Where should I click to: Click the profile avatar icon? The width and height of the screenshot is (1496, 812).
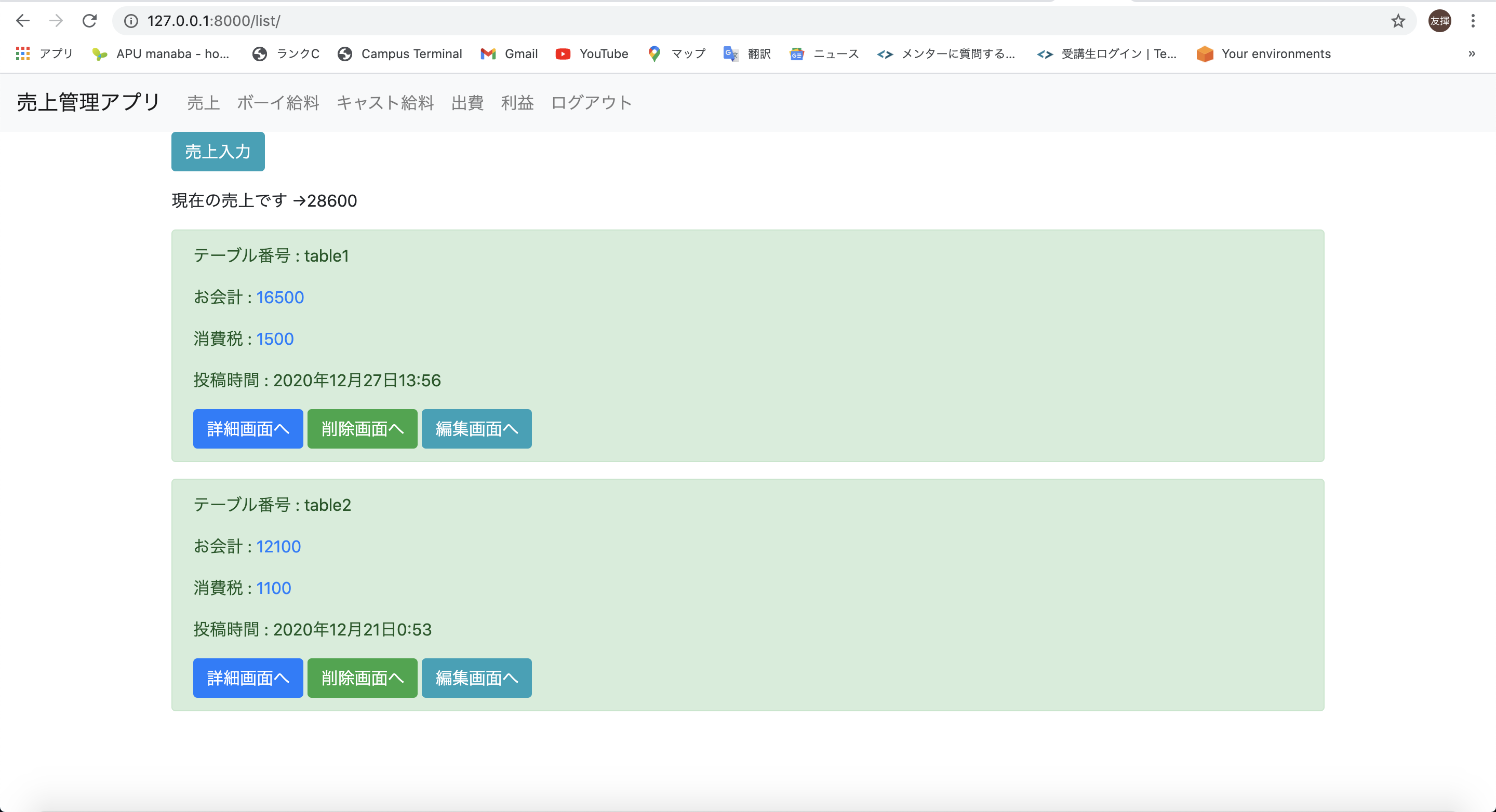(x=1440, y=21)
